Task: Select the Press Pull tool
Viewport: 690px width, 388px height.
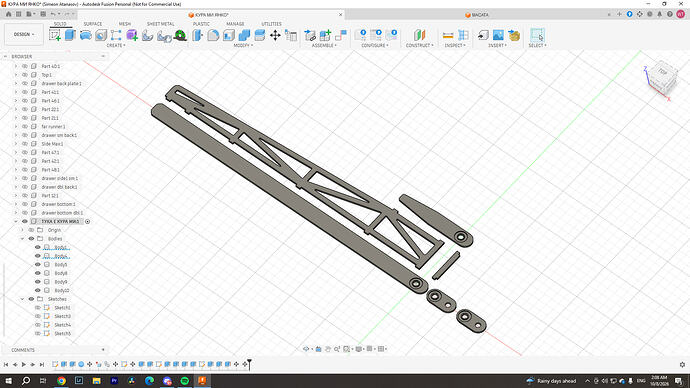Action: [198, 35]
